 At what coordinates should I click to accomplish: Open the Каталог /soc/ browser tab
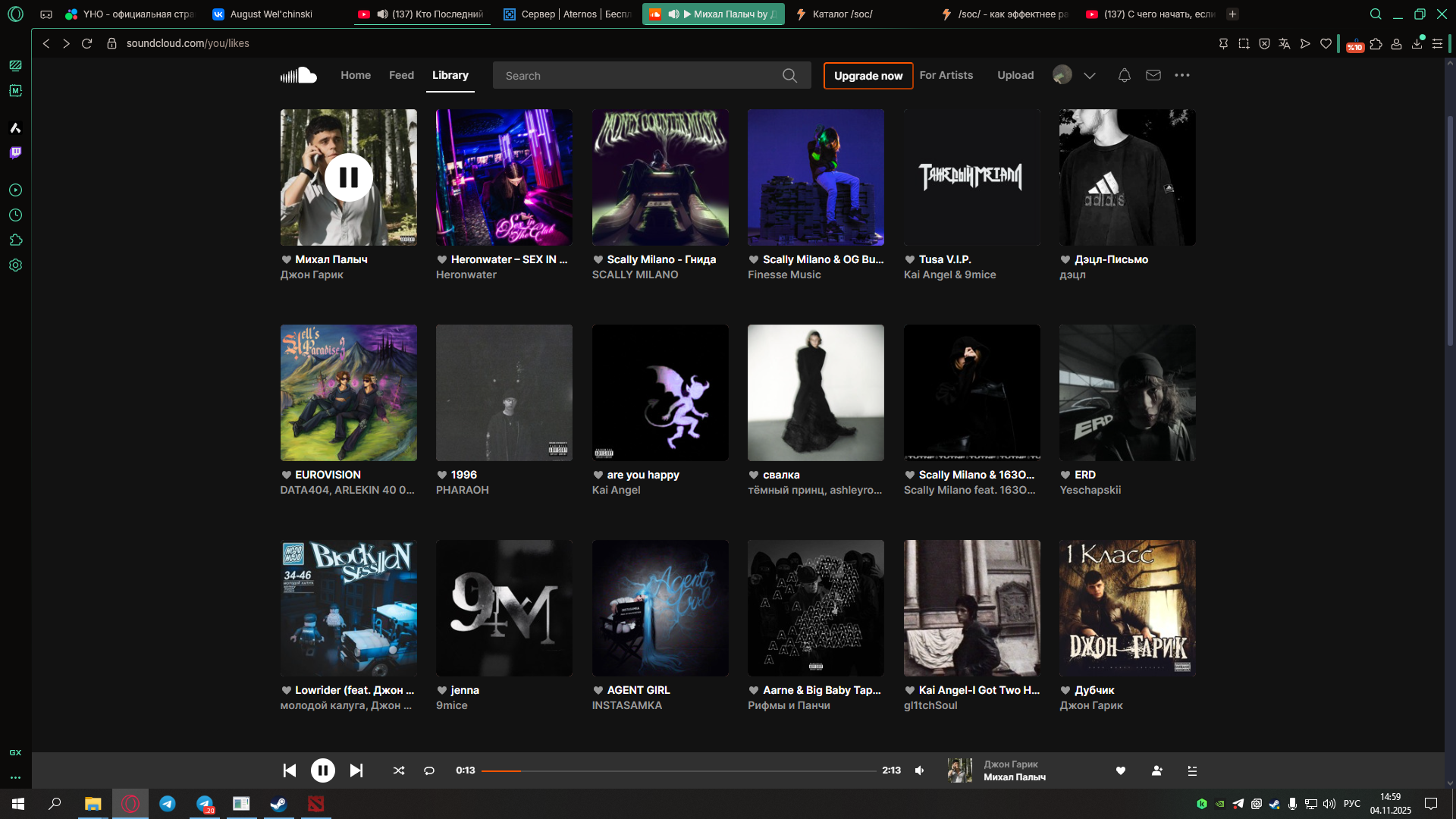coord(842,14)
